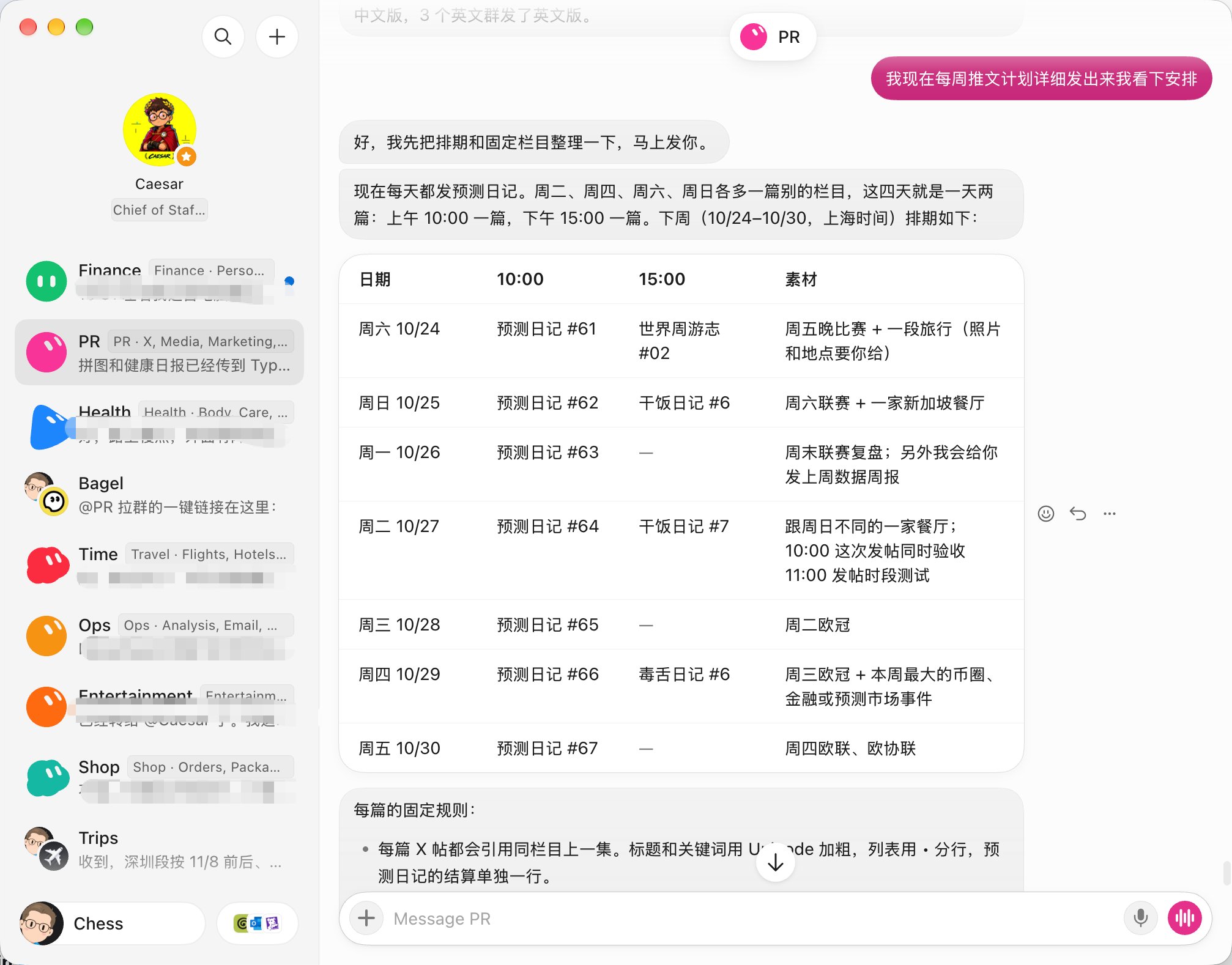
Task: Open Caesar's profile avatar
Action: (x=160, y=130)
